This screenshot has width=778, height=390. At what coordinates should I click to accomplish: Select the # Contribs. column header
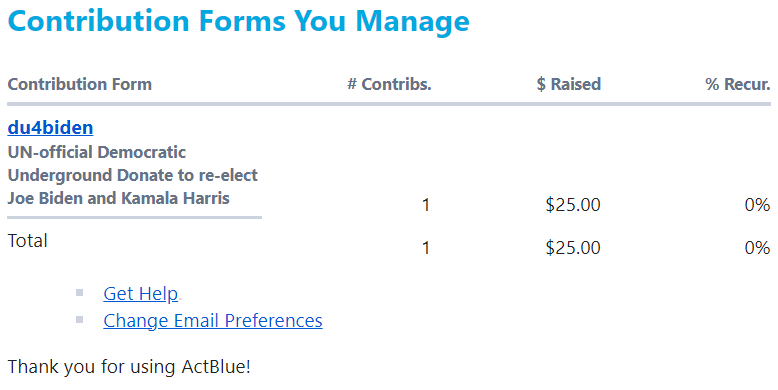(x=389, y=84)
